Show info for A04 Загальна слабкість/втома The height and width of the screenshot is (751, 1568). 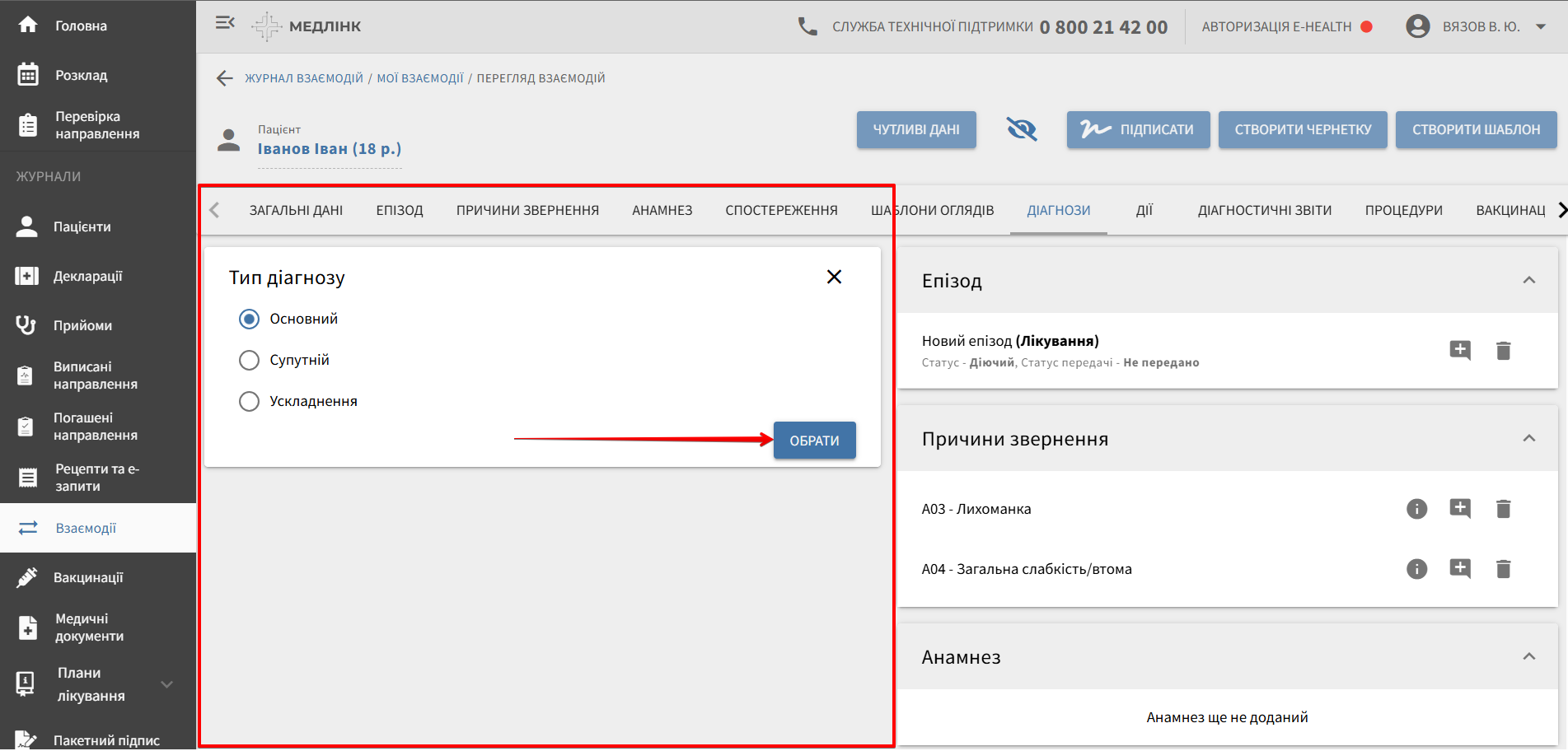1416,569
